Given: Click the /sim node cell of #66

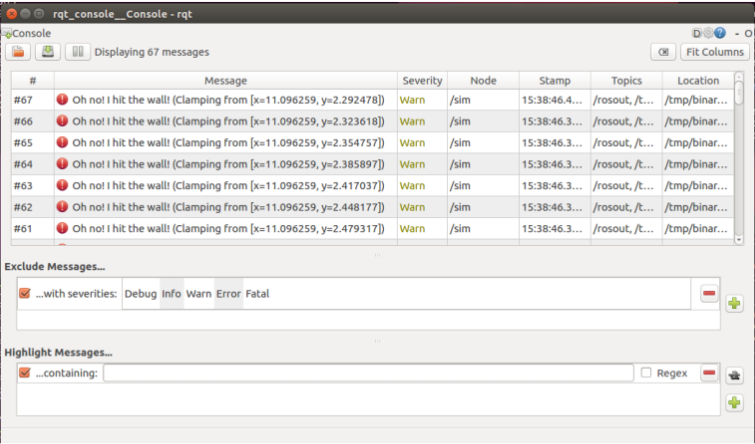Looking at the screenshot, I should [x=483, y=121].
